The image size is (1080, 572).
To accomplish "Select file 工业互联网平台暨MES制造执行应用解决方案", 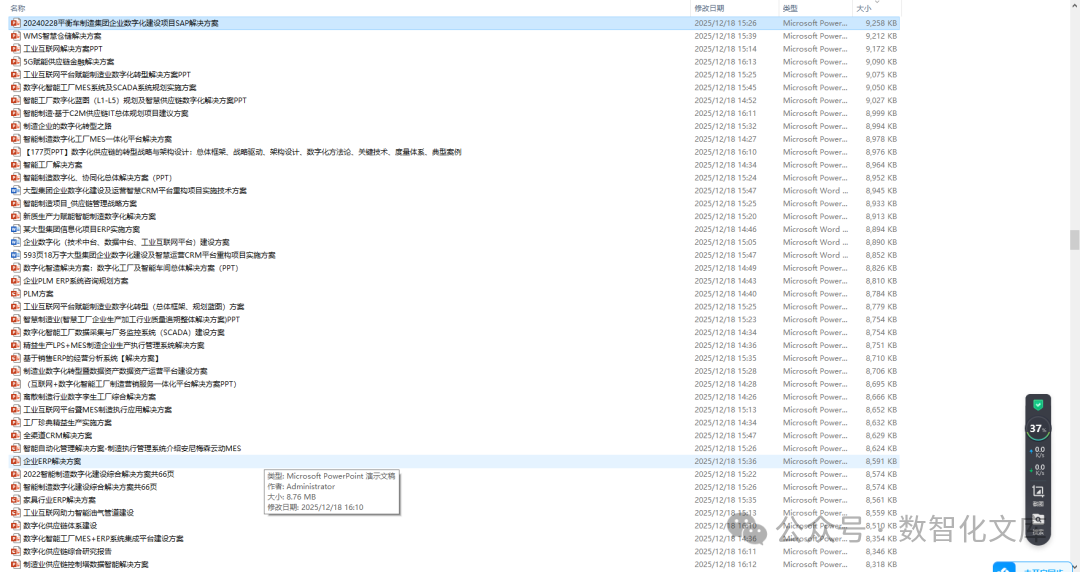I will (x=97, y=409).
